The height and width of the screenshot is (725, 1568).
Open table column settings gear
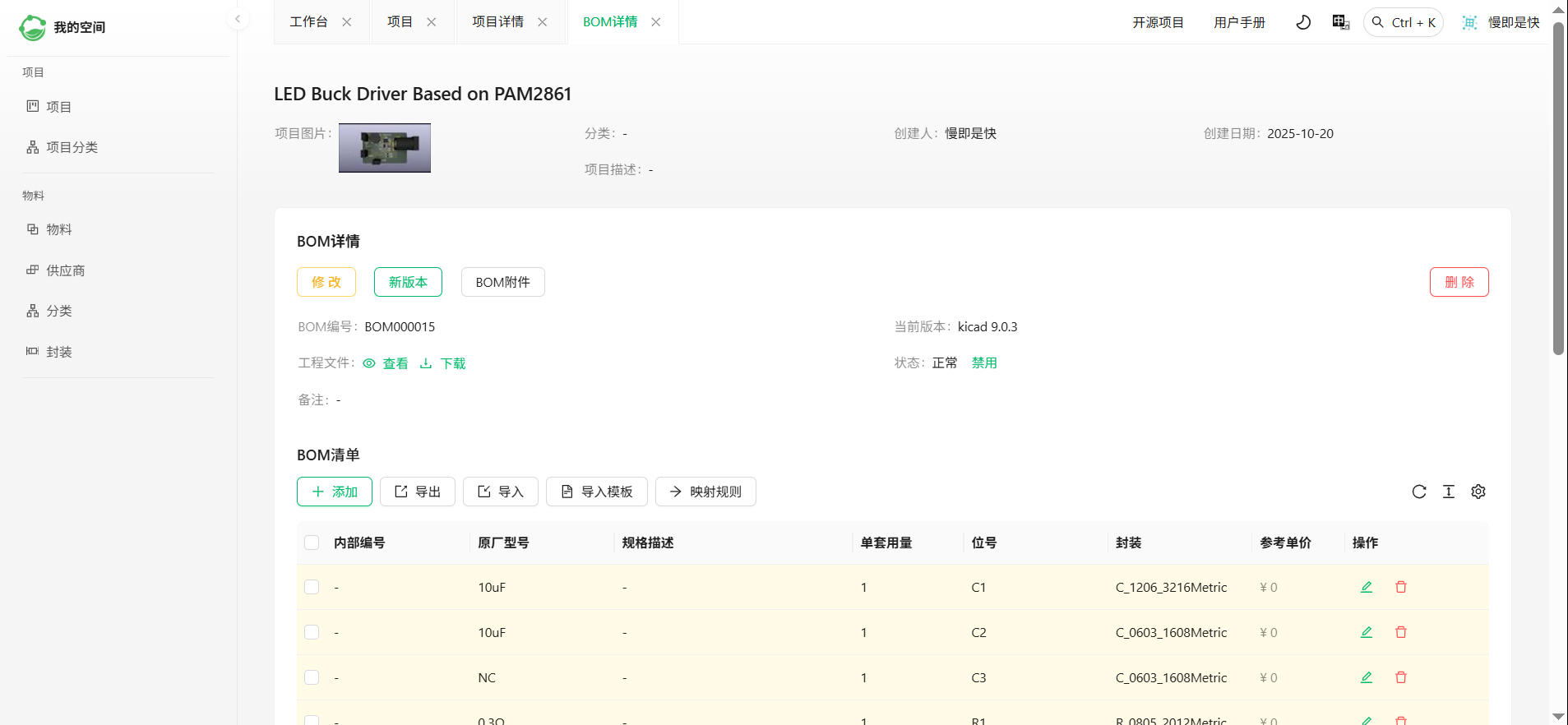pos(1478,492)
